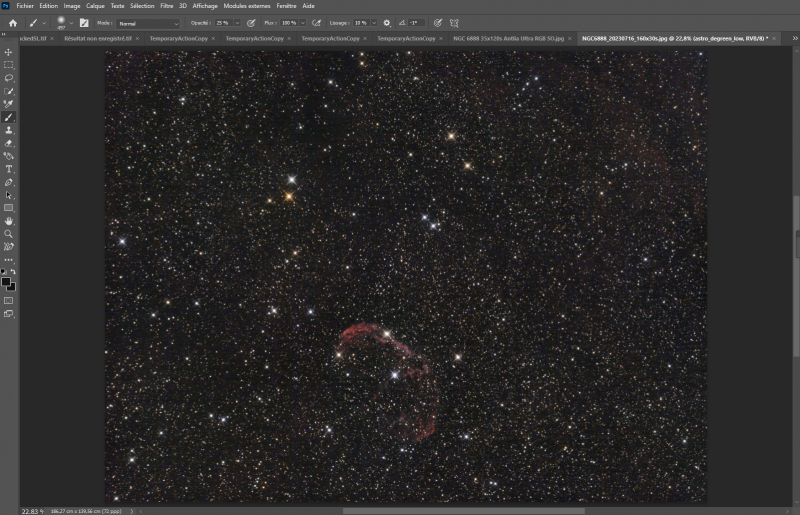Pick the Clone Stamp tool

click(9, 130)
